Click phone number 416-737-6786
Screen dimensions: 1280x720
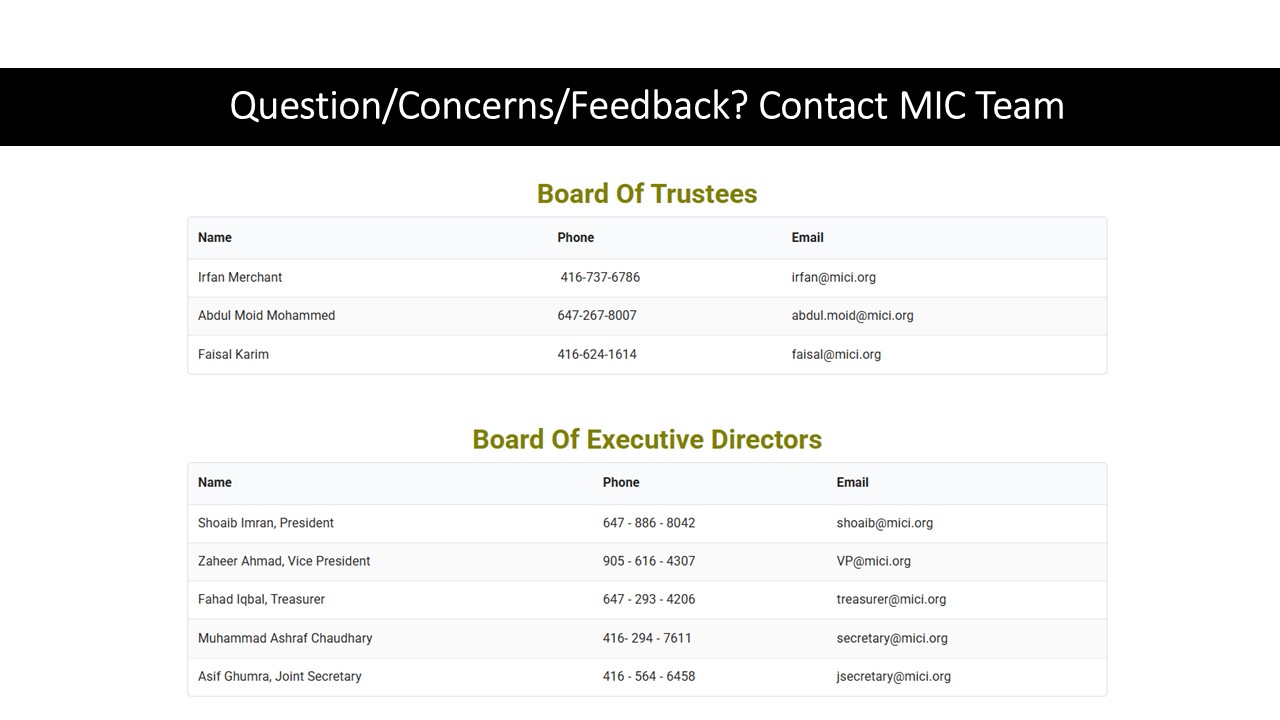click(x=600, y=277)
